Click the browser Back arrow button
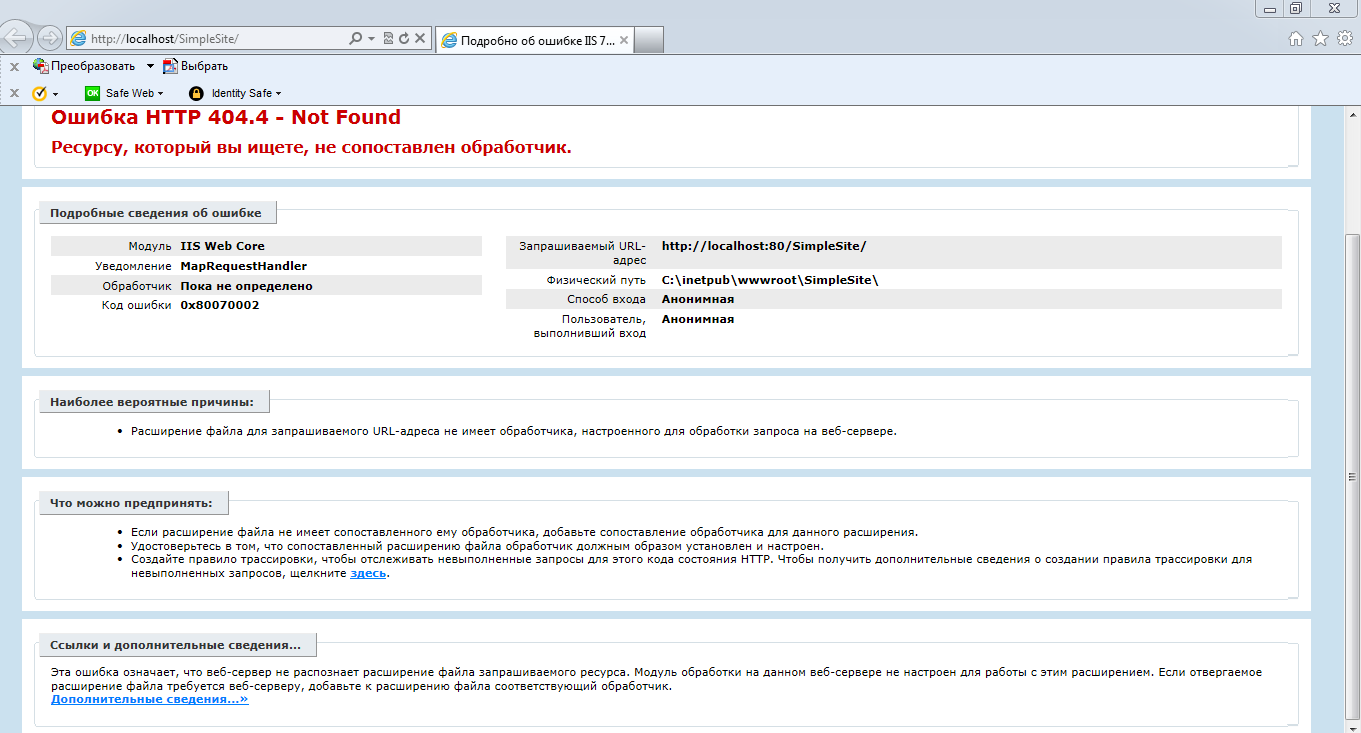Viewport: 1361px width, 733px height. click(18, 39)
